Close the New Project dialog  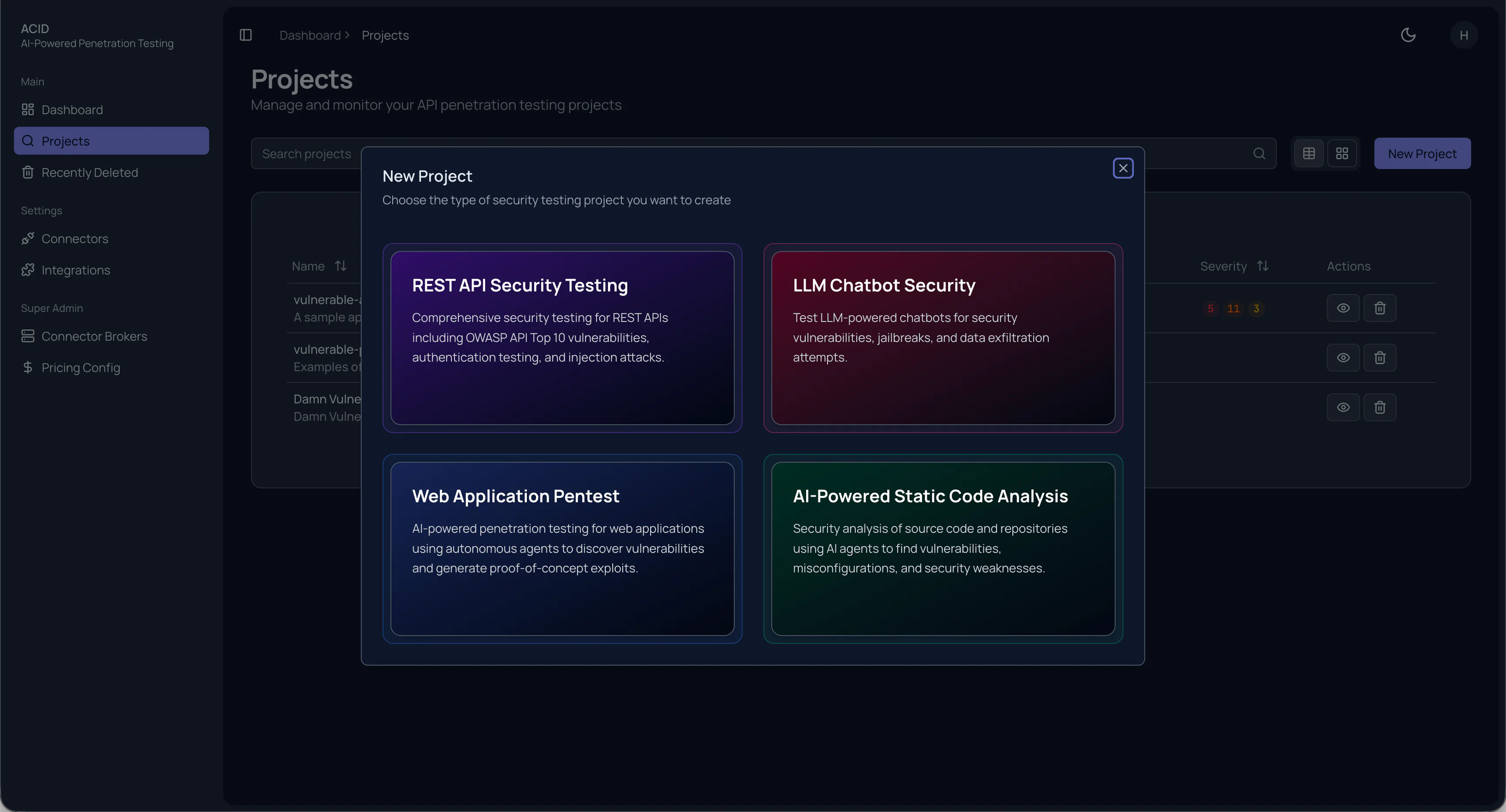(x=1123, y=168)
